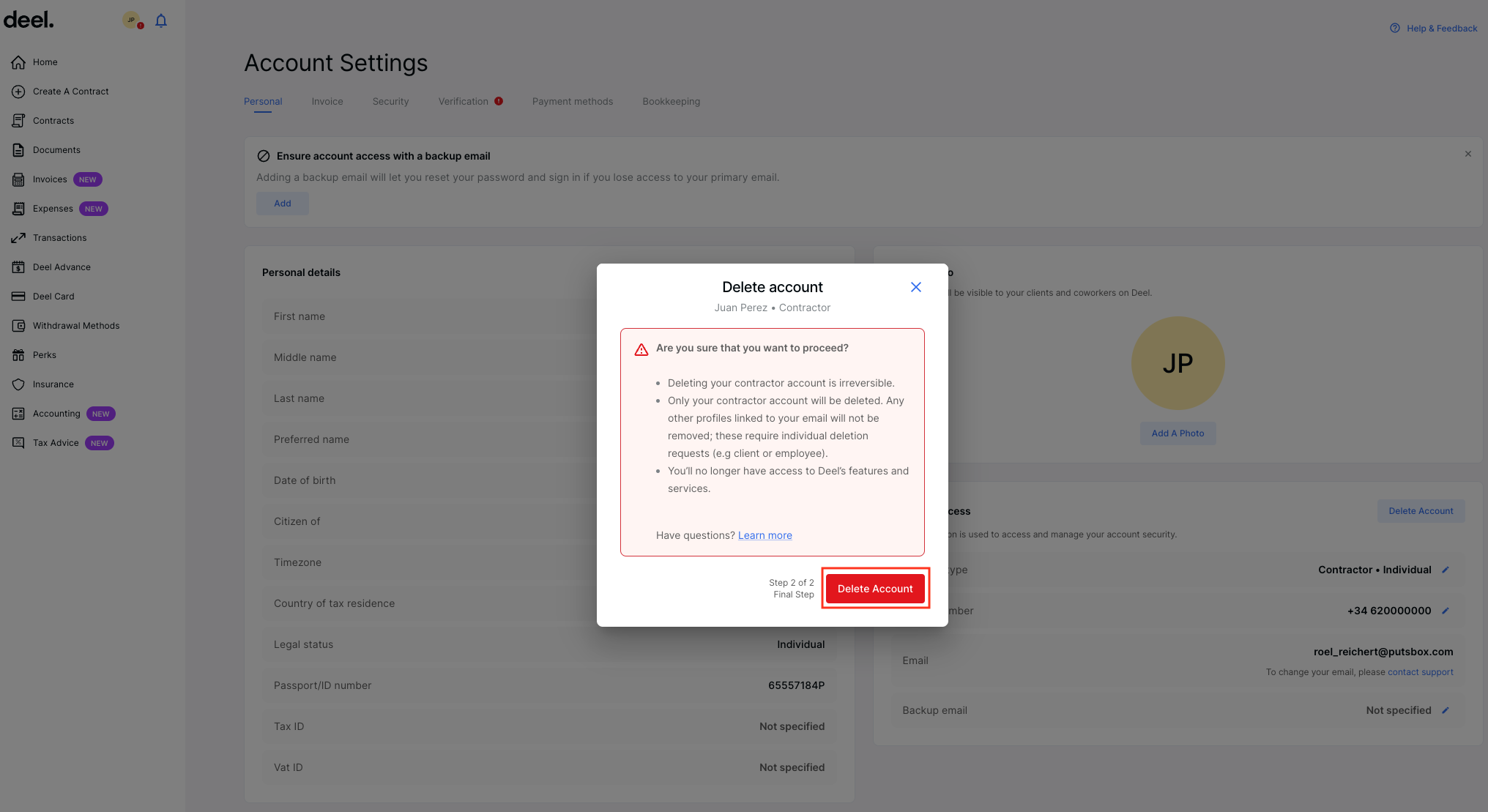Viewport: 1488px width, 812px height.
Task: Open Documents from the sidebar
Action: [x=56, y=149]
